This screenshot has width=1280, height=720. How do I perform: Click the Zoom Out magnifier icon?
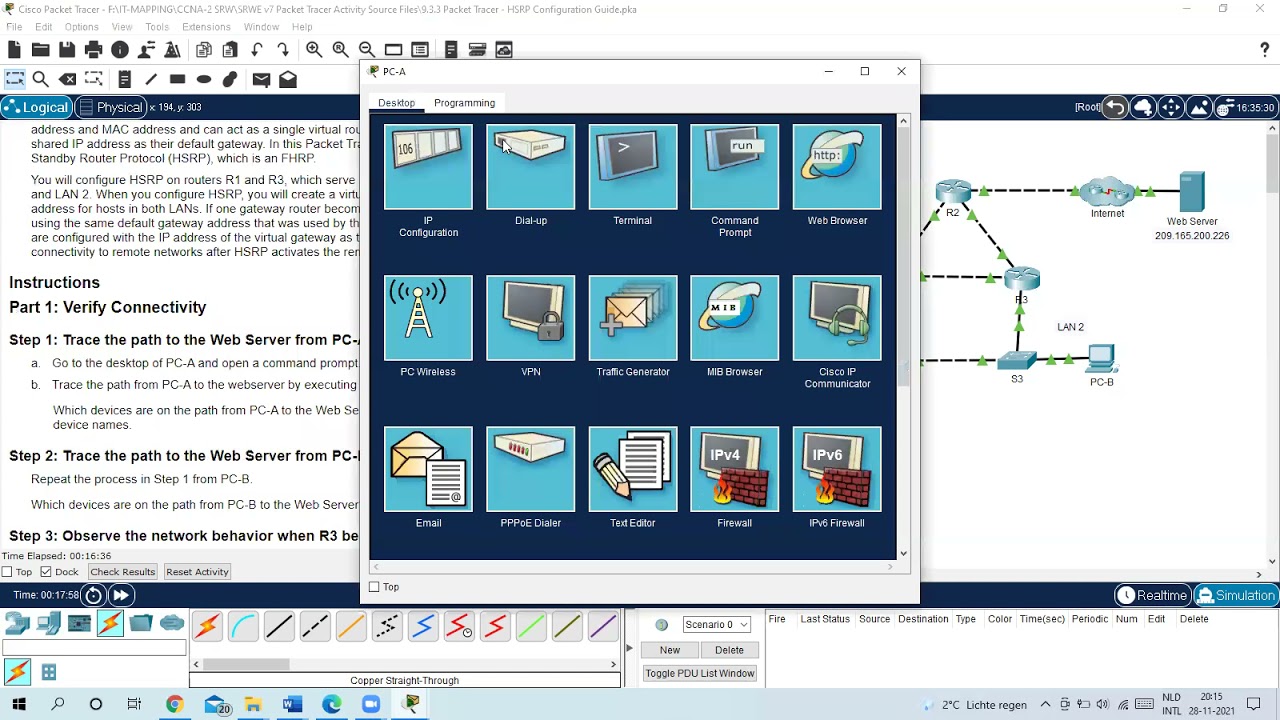point(366,49)
